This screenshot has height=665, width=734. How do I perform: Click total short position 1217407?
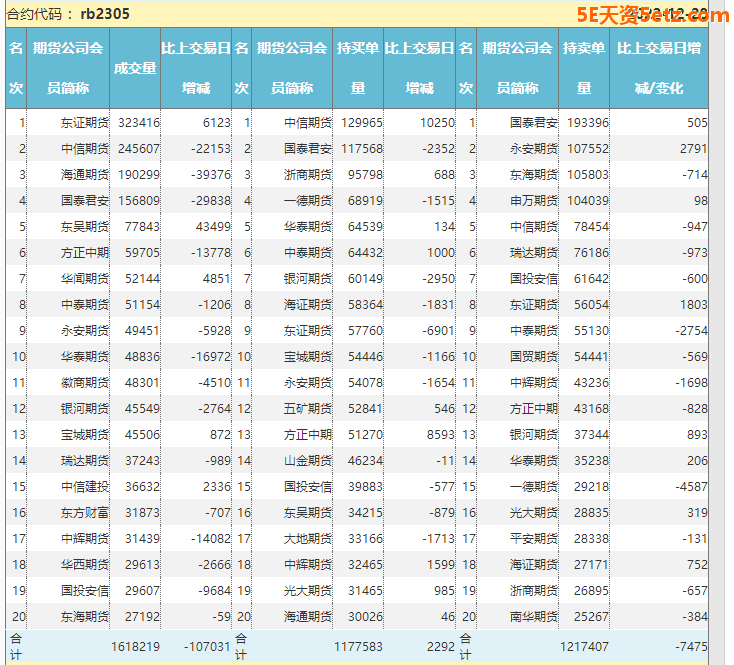pyautogui.click(x=585, y=647)
